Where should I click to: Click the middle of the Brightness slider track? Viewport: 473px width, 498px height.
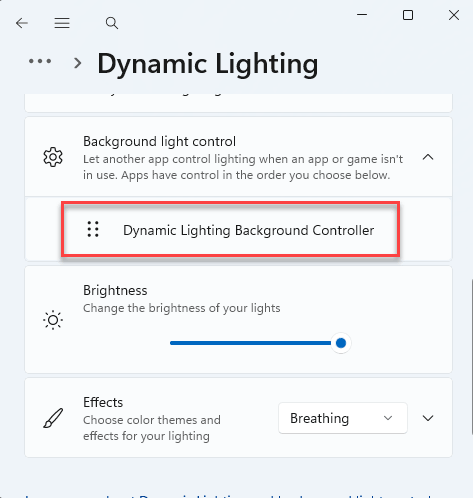(x=255, y=343)
